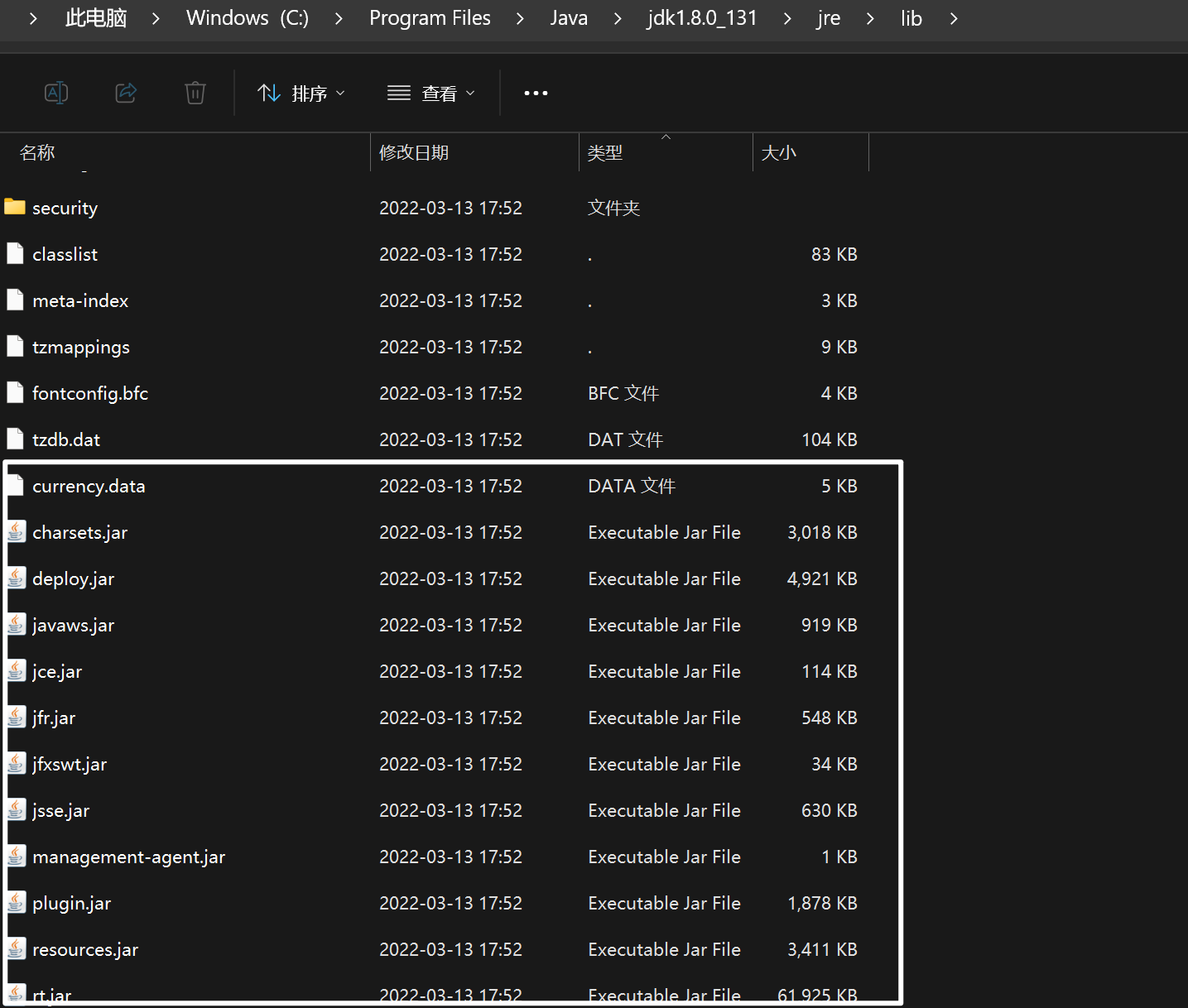Click the jfr.jar Java icon
Image resolution: width=1188 pixels, height=1008 pixels.
click(x=17, y=718)
